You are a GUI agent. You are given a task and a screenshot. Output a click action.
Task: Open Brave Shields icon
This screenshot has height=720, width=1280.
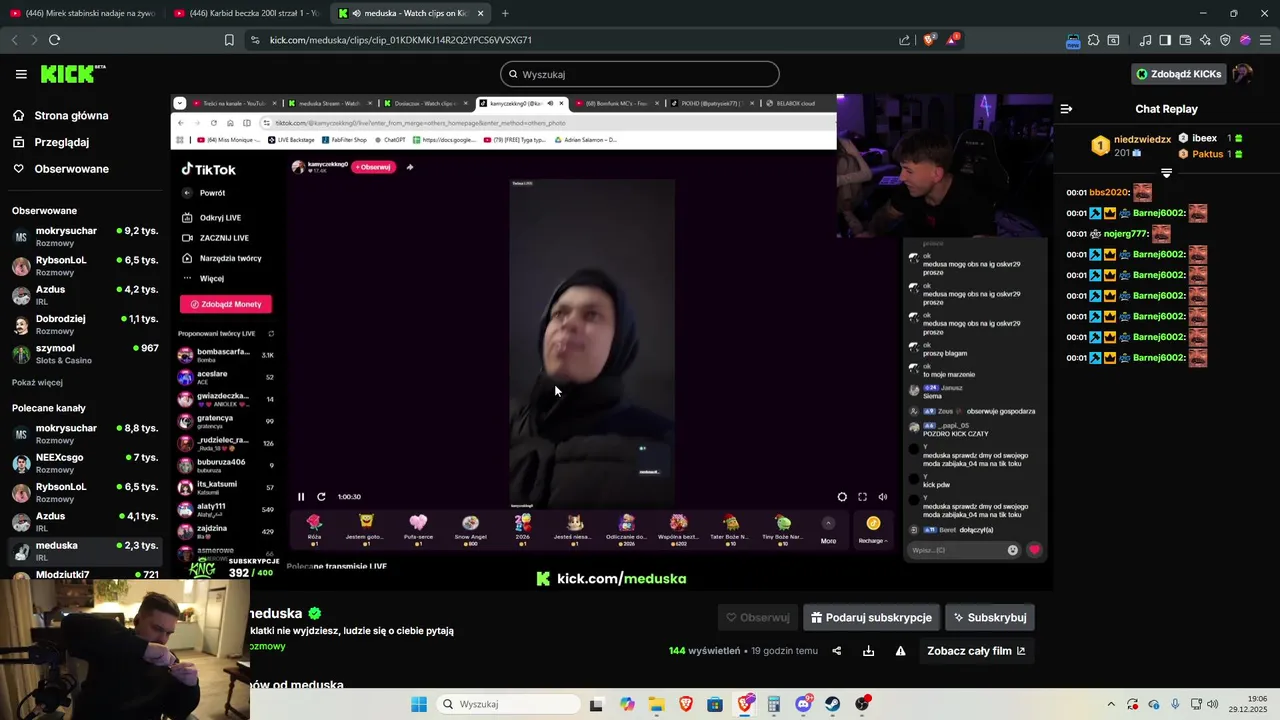(x=930, y=40)
